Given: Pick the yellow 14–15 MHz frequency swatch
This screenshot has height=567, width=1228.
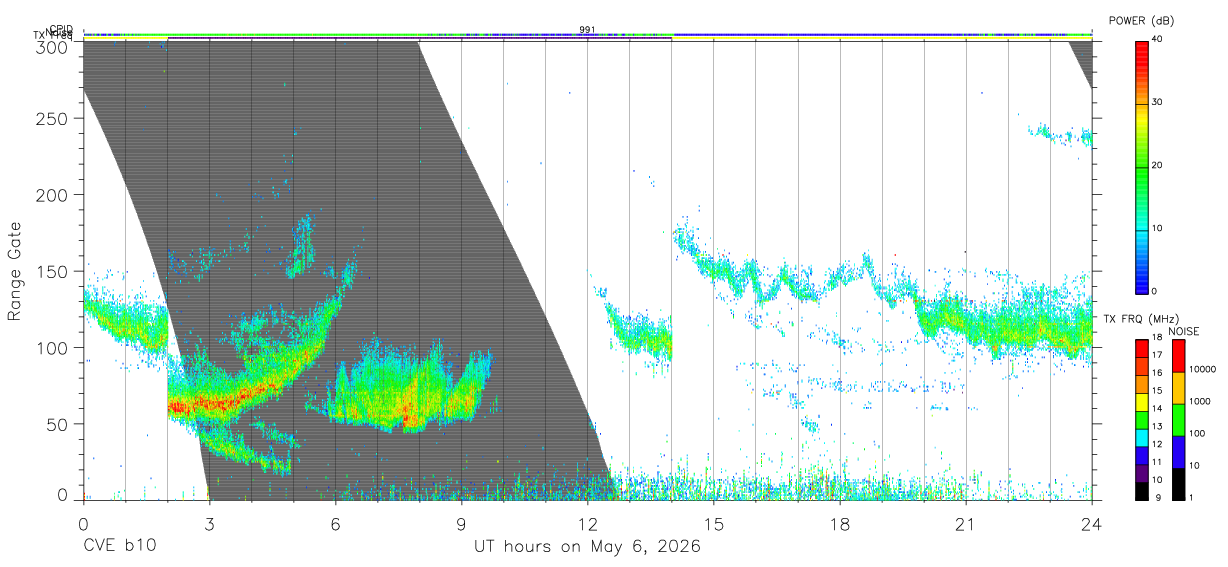Looking at the screenshot, I should 1141,401.
